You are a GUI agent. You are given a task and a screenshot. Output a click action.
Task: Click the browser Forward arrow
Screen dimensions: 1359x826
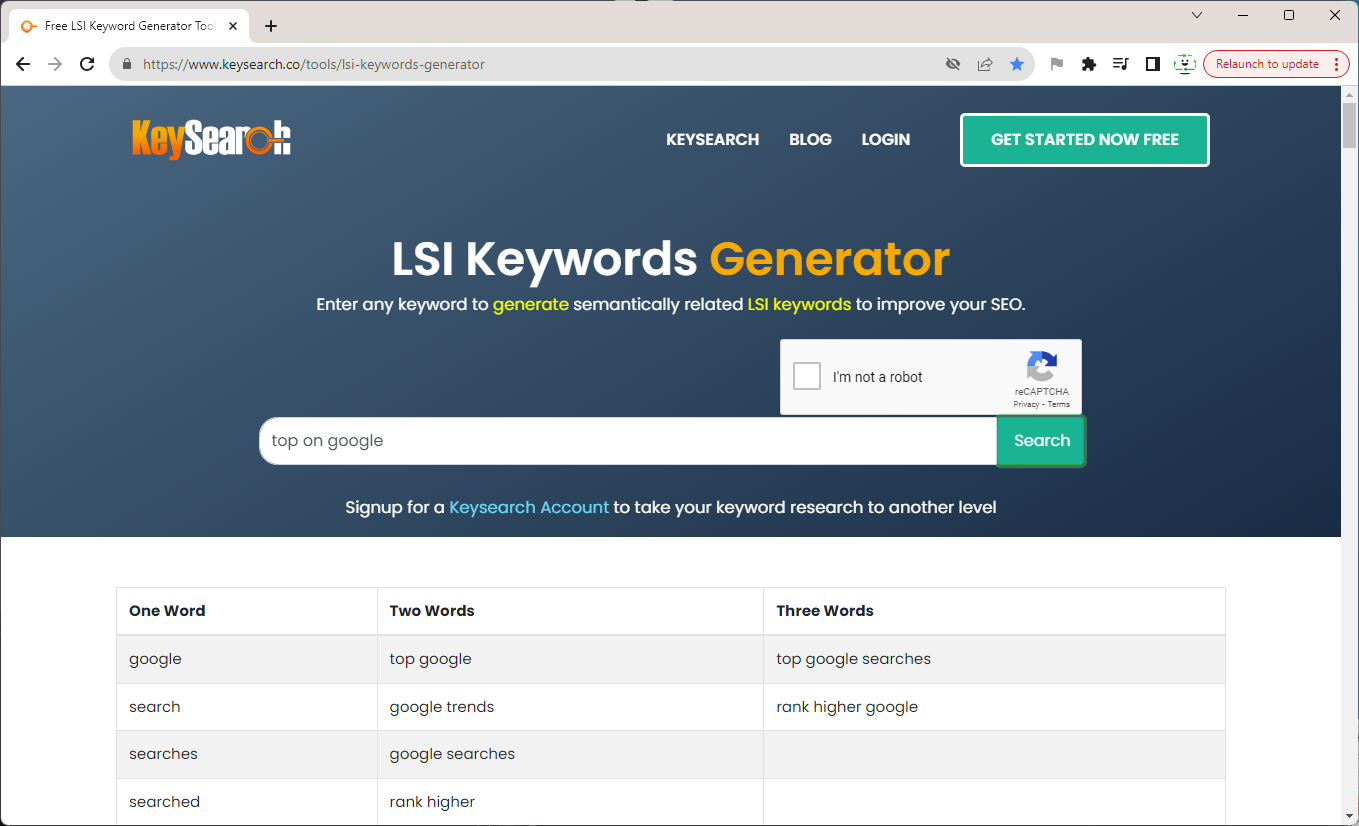tap(55, 64)
